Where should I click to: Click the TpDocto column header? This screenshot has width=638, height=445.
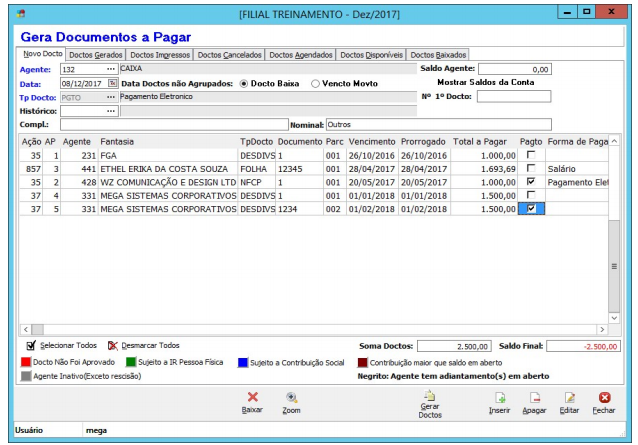[x=256, y=142]
